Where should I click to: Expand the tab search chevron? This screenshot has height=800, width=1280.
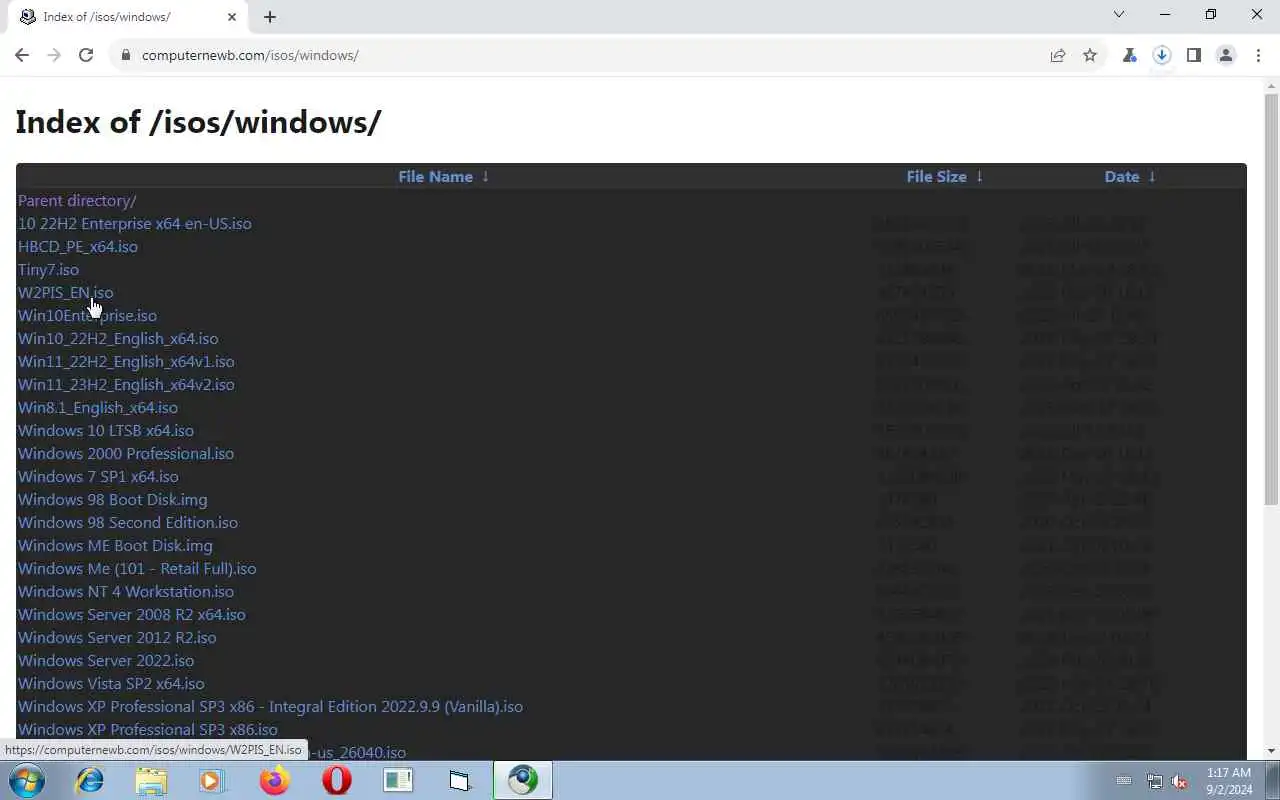click(x=1119, y=15)
